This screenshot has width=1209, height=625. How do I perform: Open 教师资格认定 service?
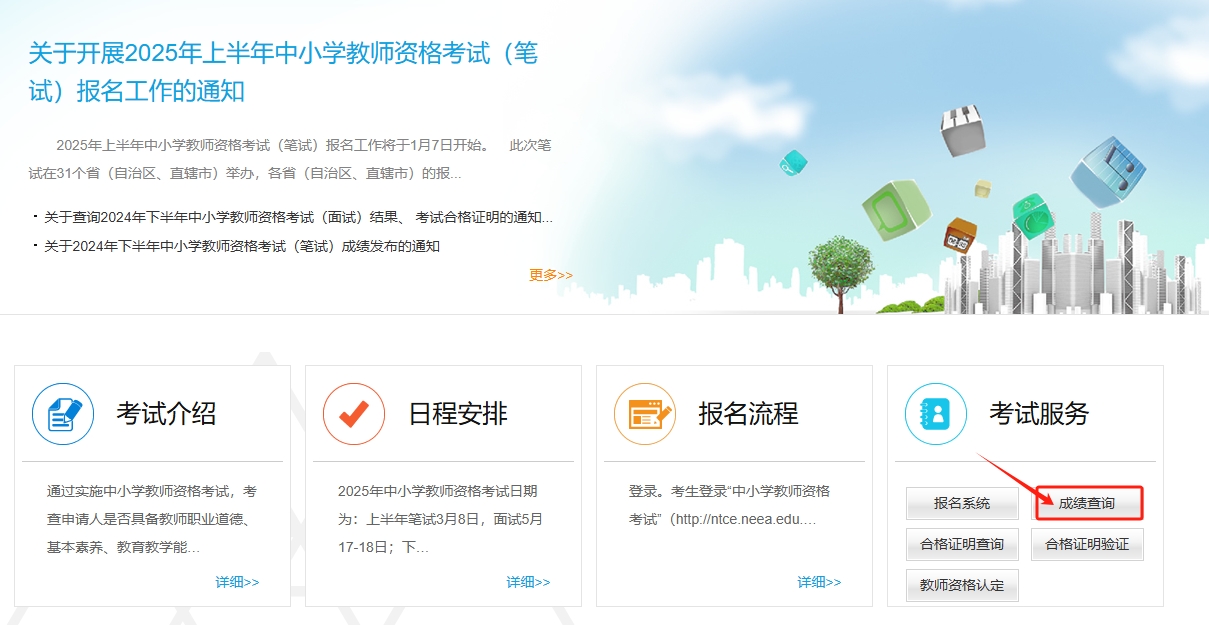point(961,585)
